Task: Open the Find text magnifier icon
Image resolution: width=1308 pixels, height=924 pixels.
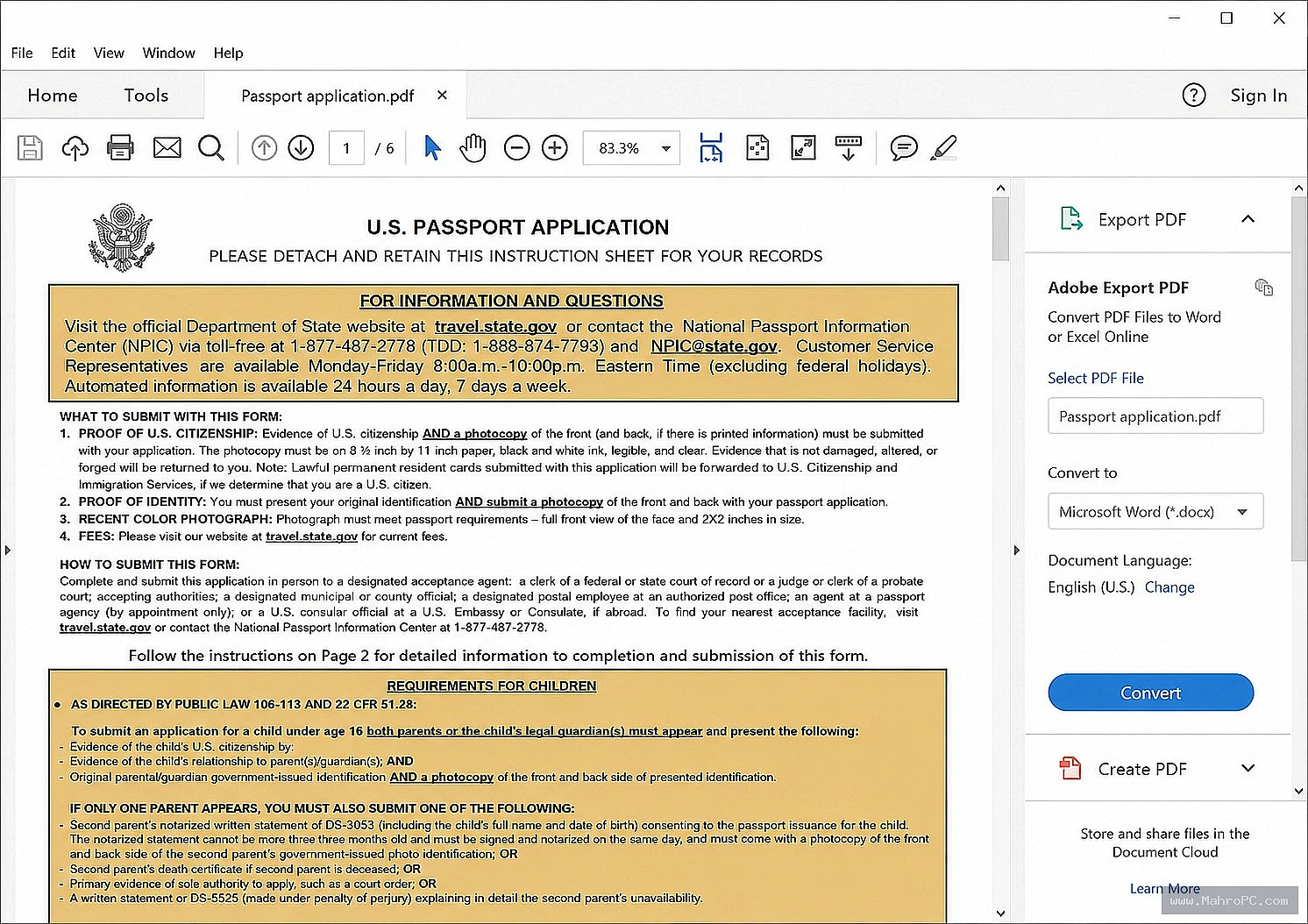Action: pyautogui.click(x=211, y=147)
